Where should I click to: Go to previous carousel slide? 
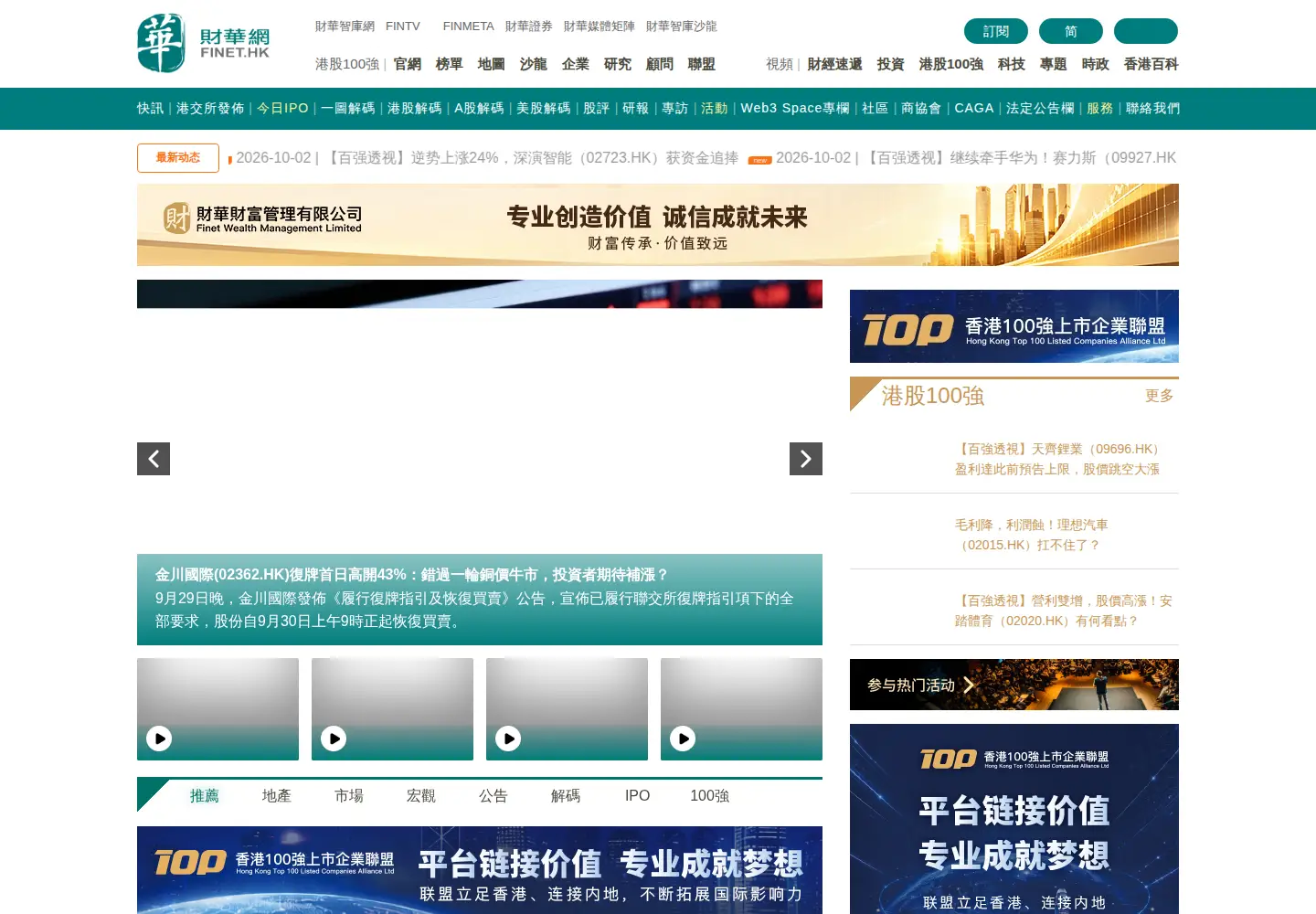[154, 459]
